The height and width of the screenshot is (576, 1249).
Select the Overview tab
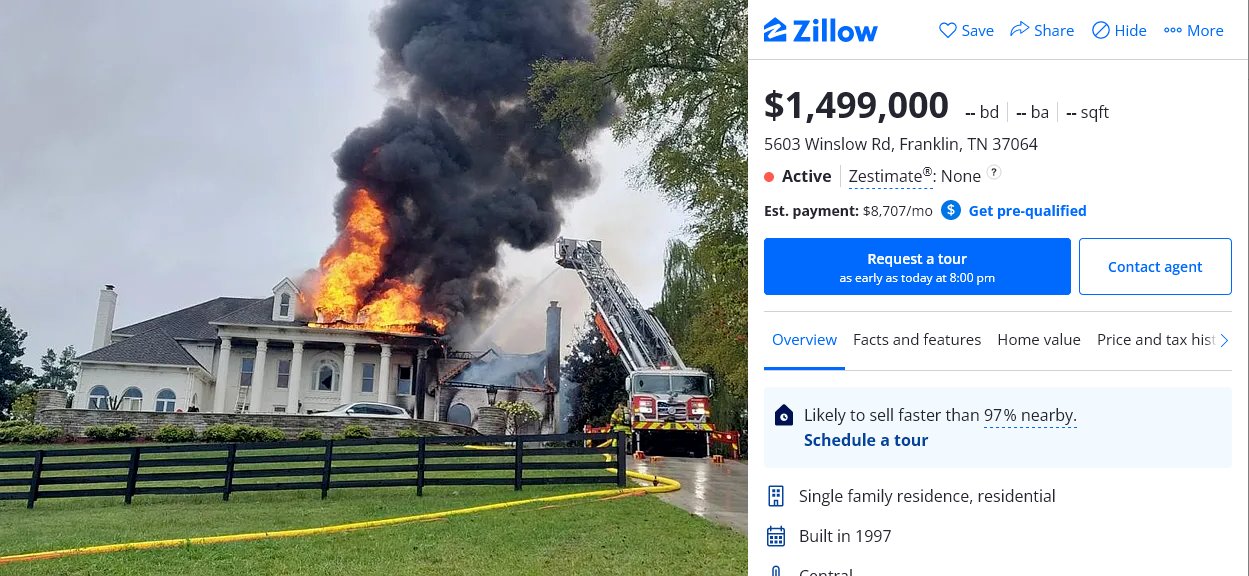(805, 340)
